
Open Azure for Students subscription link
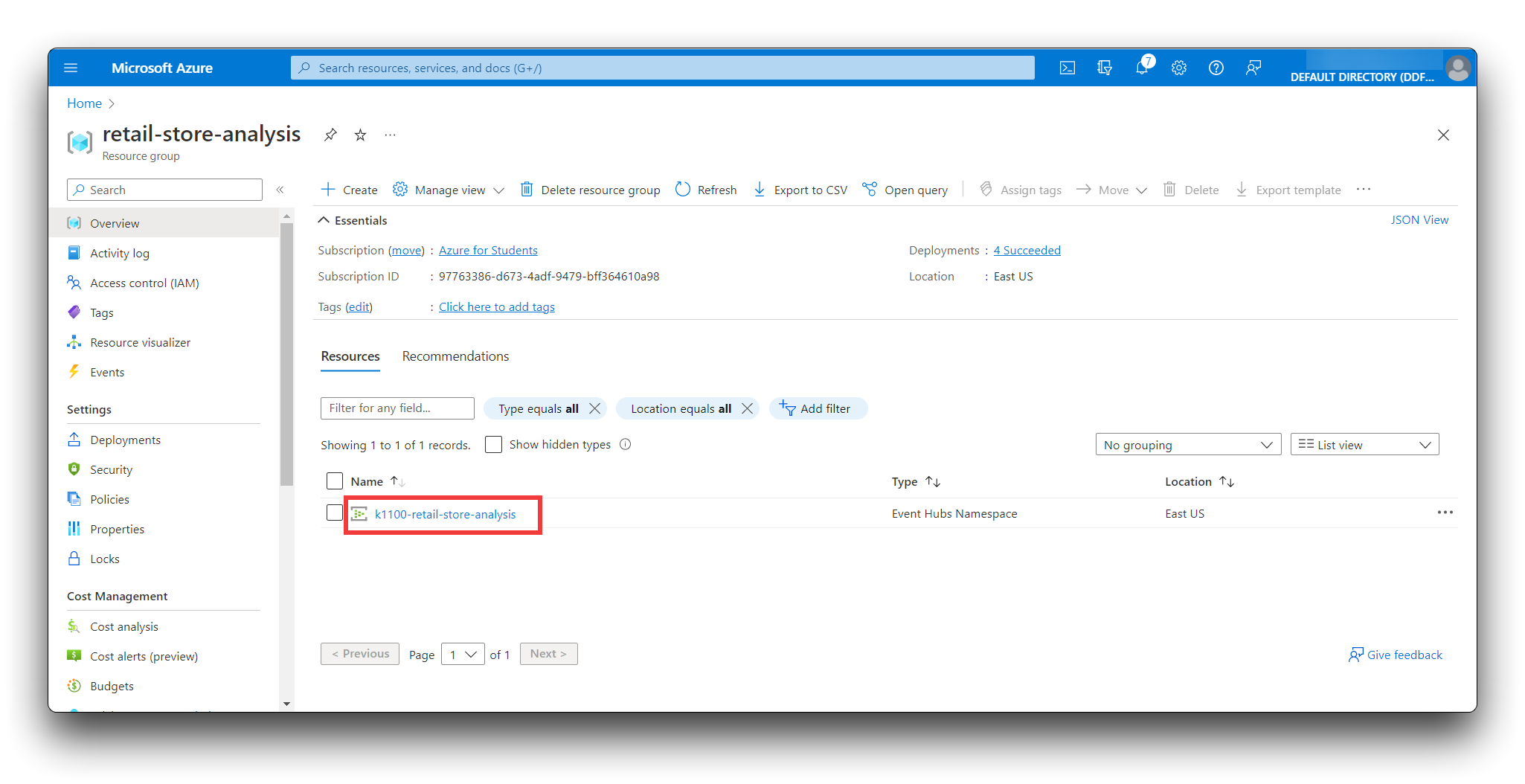point(488,250)
